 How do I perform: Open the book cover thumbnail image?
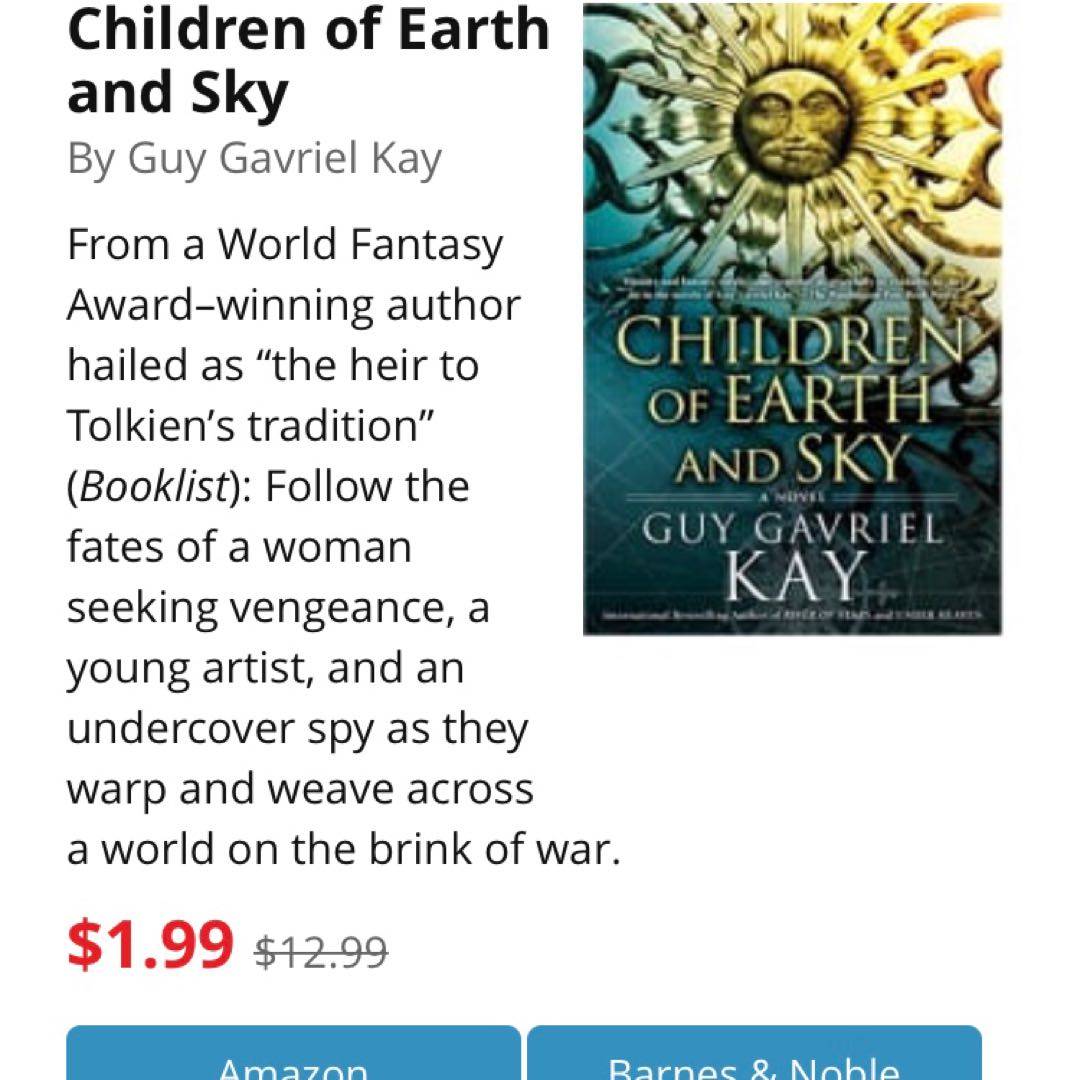coord(792,320)
